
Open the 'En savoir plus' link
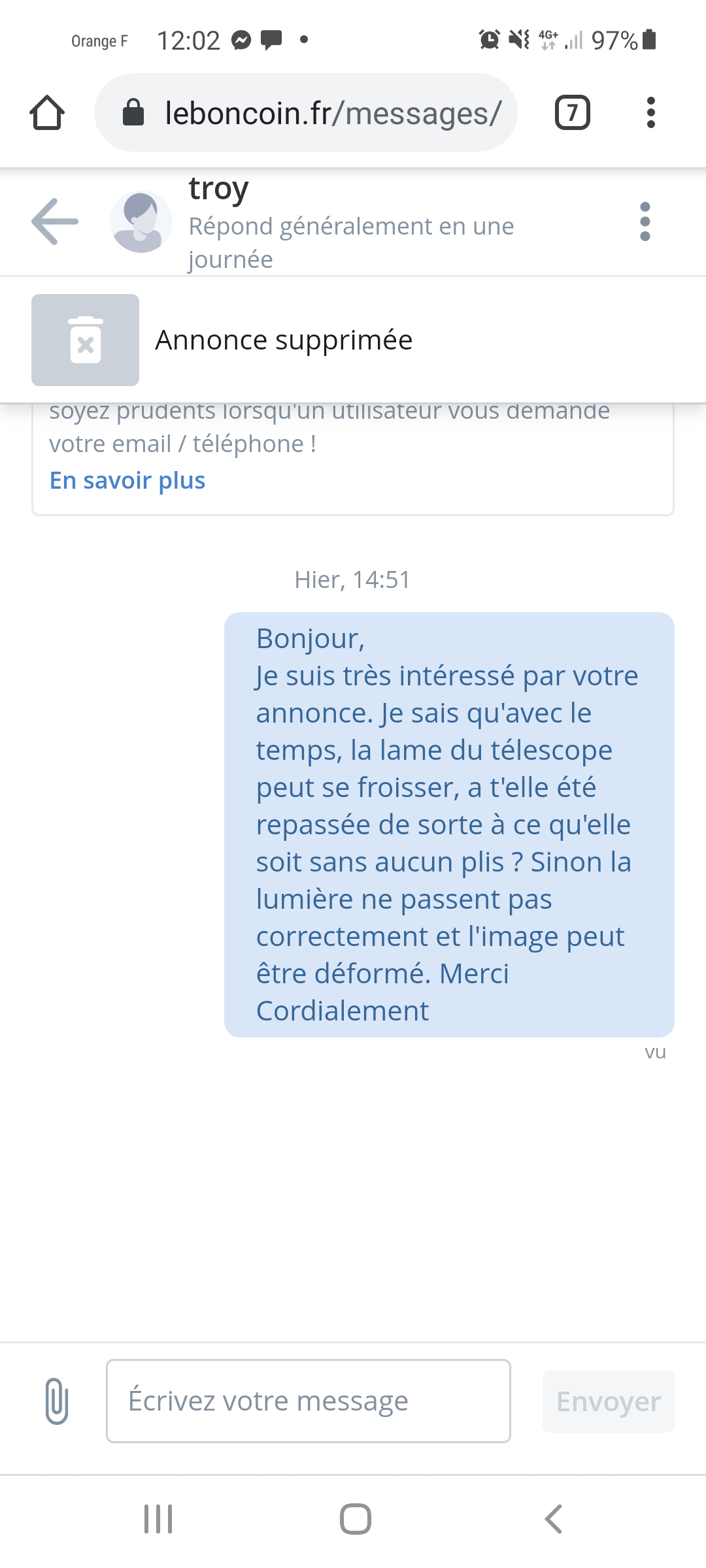(127, 480)
